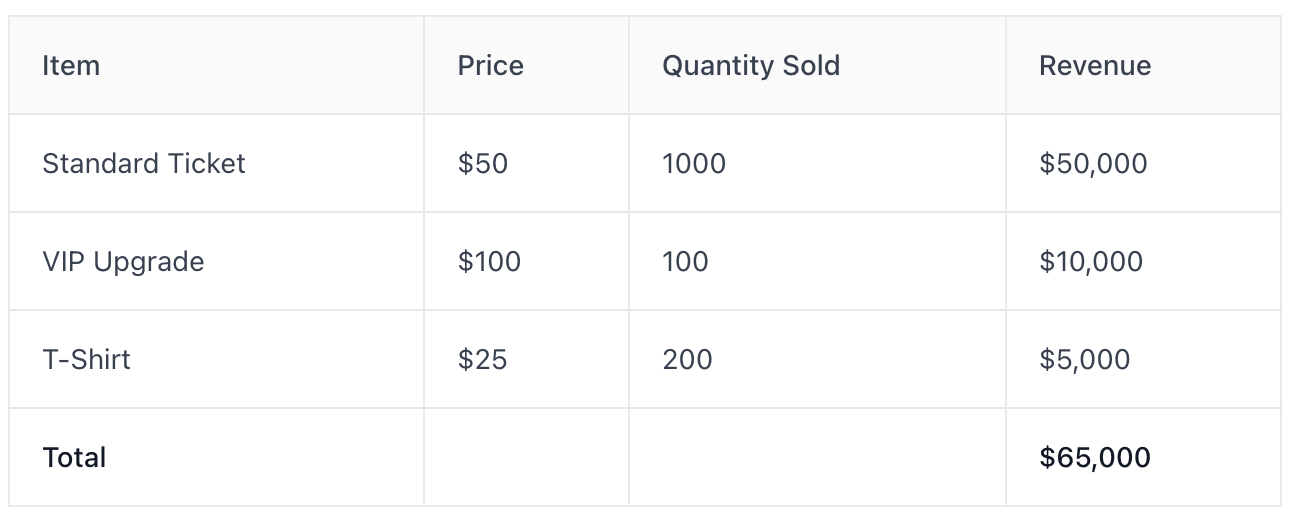This screenshot has height=516, width=1290.
Task: Click the 100 quantity sold cell
Action: (685, 261)
